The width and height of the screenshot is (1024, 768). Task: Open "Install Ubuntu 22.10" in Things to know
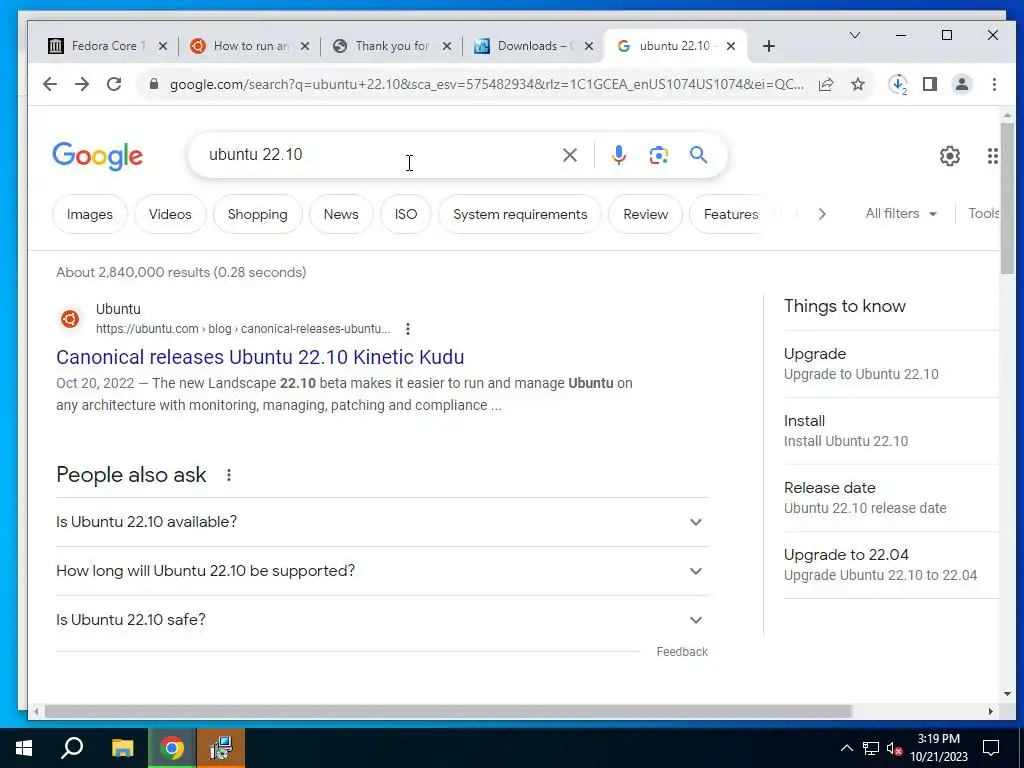point(891,431)
